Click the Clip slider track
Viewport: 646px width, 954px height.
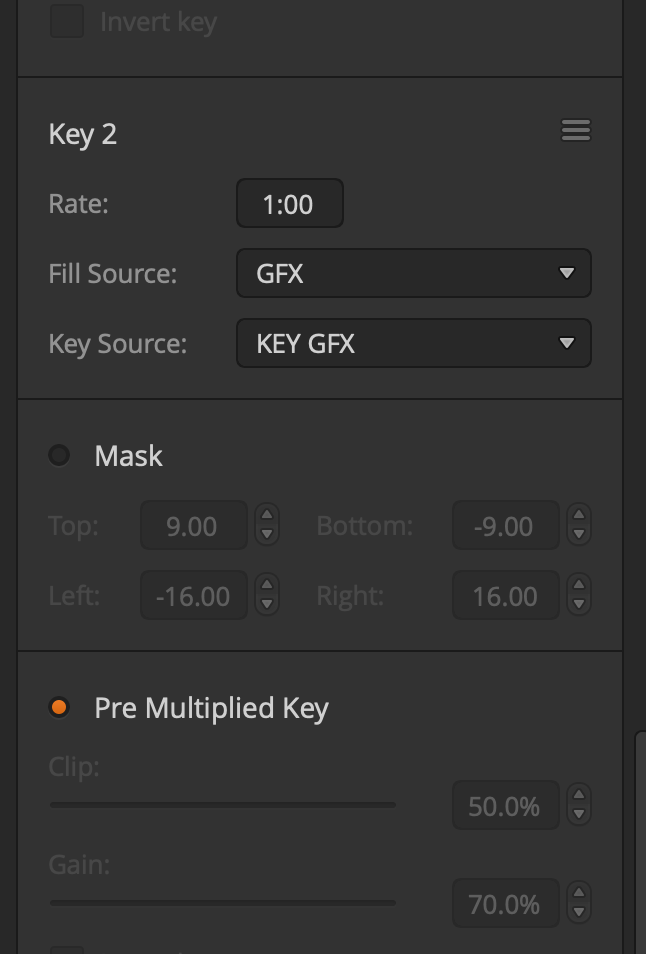223,804
